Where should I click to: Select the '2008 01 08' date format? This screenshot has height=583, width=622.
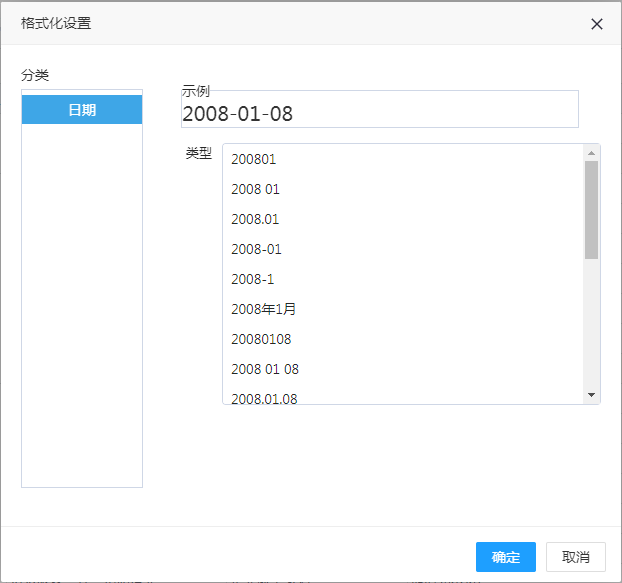click(265, 369)
